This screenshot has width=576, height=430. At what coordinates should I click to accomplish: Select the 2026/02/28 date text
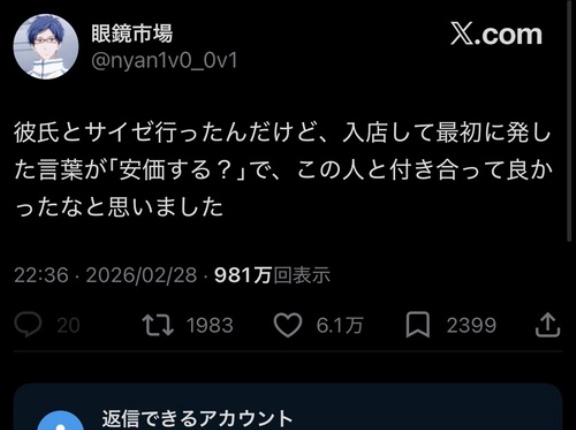[141, 275]
